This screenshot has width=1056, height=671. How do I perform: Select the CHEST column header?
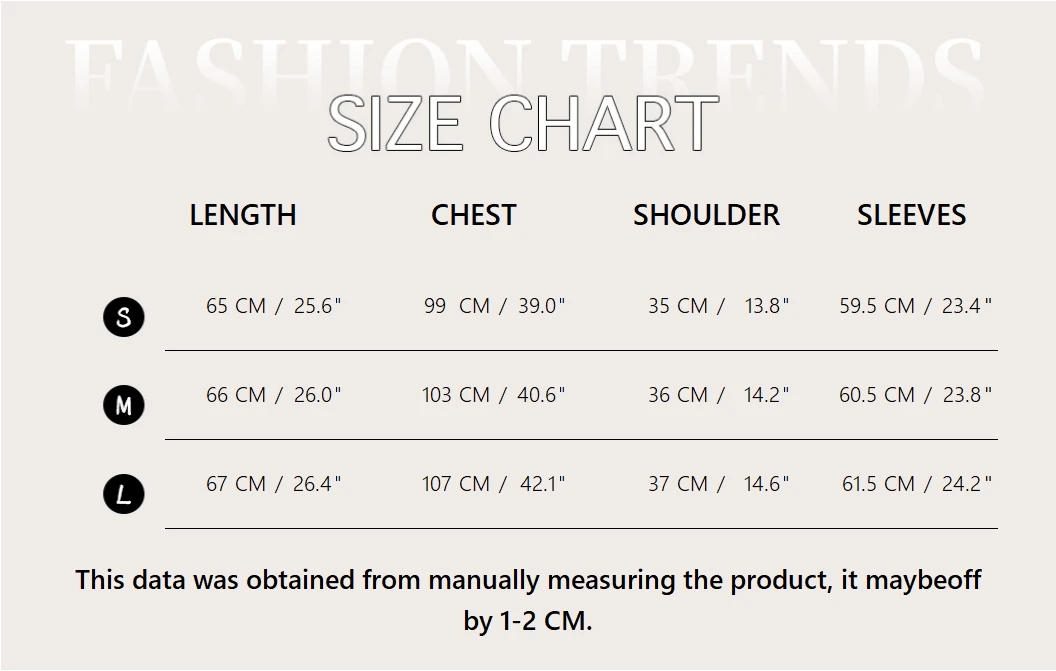tap(474, 215)
